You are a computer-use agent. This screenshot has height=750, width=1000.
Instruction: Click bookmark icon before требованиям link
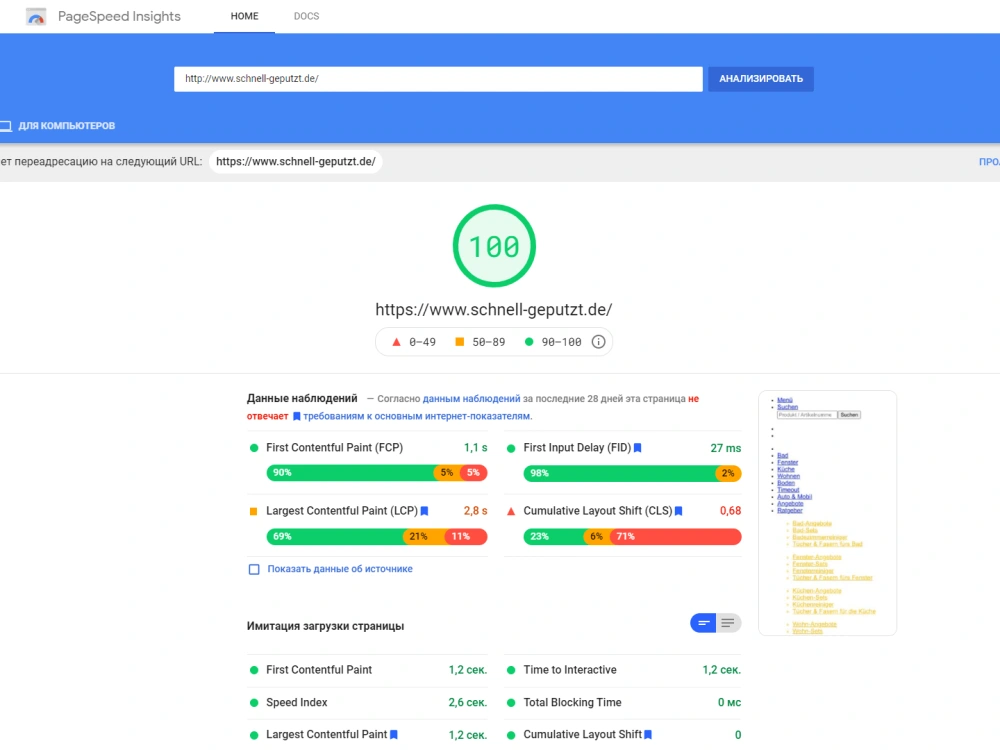[297, 416]
